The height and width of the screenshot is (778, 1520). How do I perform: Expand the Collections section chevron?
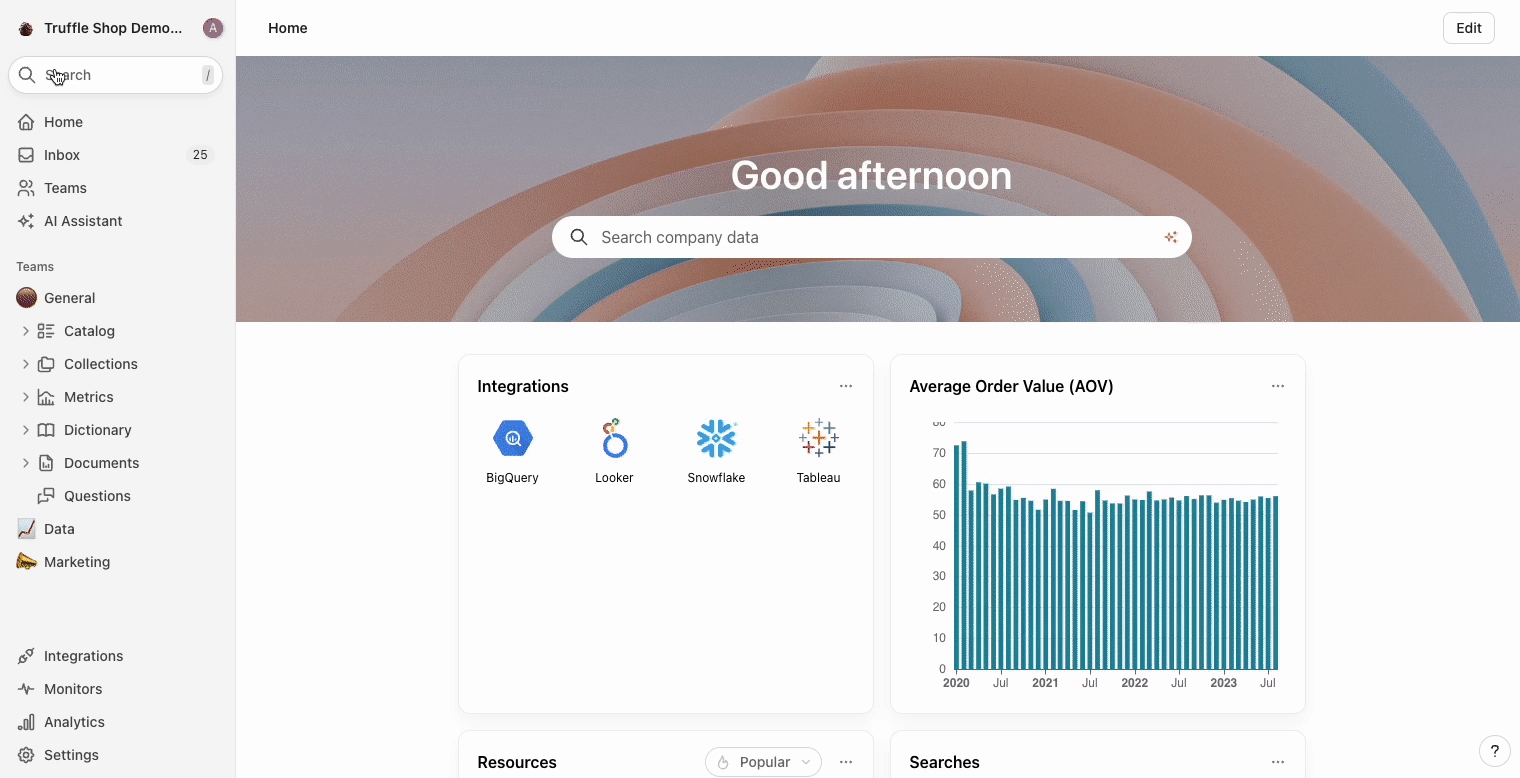point(26,364)
